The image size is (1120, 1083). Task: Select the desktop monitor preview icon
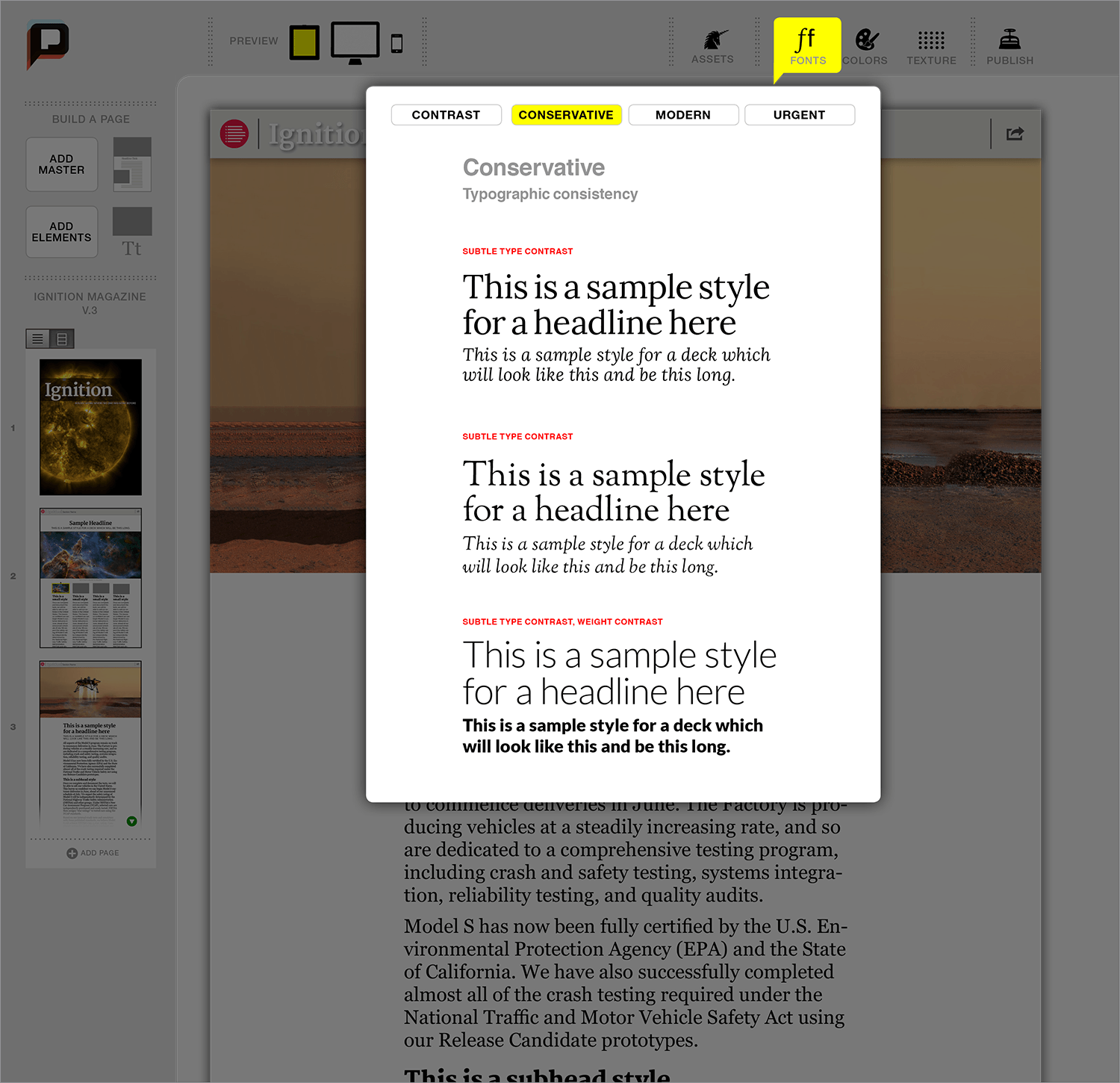[x=355, y=43]
